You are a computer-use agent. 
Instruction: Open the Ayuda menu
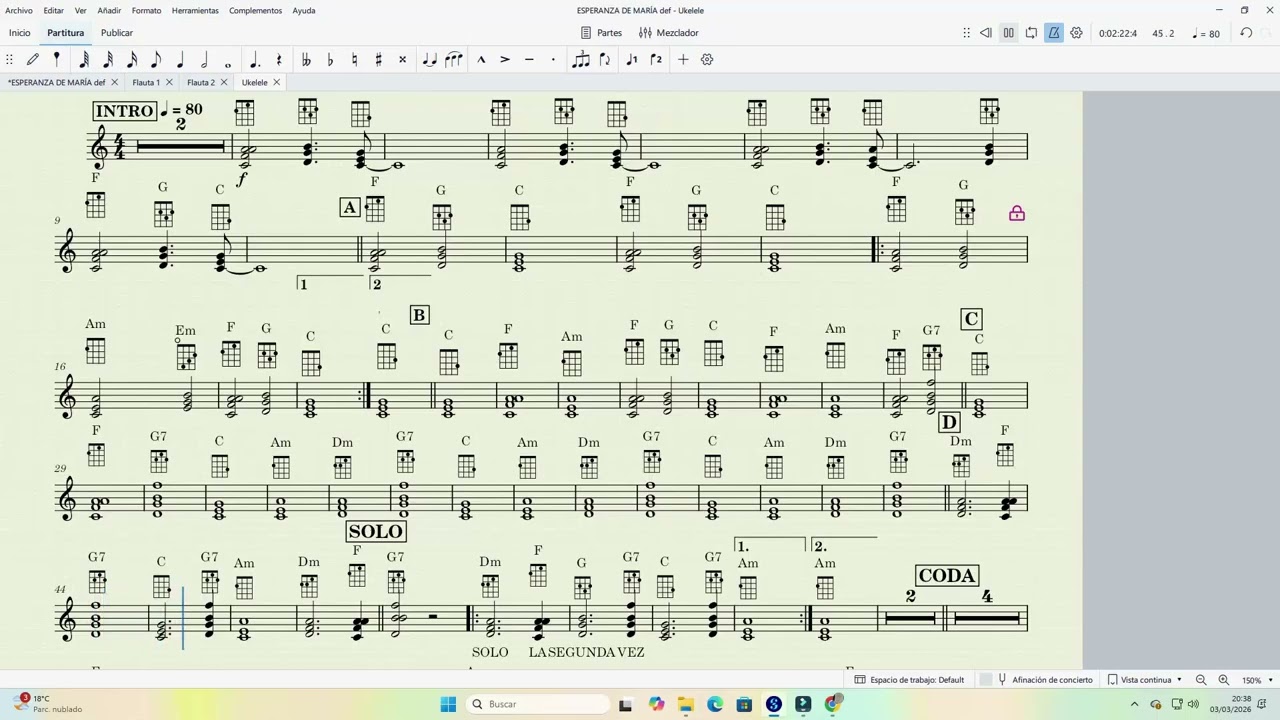[304, 10]
